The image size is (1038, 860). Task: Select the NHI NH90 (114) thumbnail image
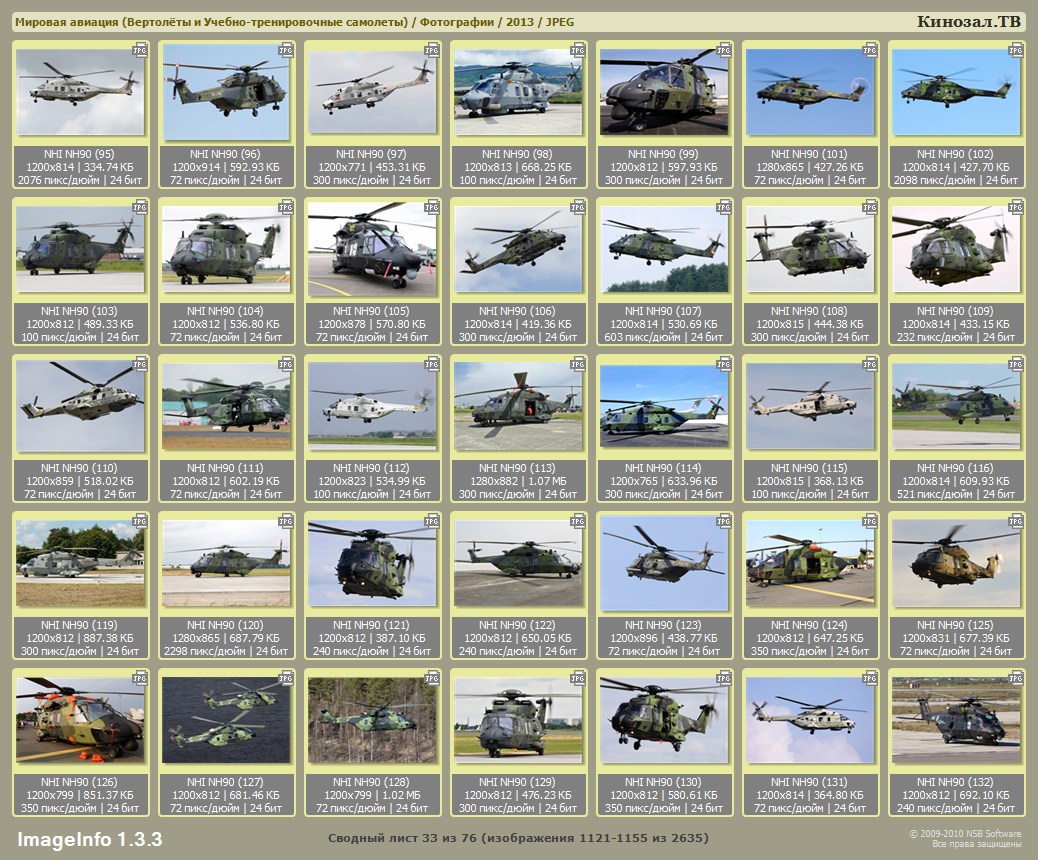[664, 406]
